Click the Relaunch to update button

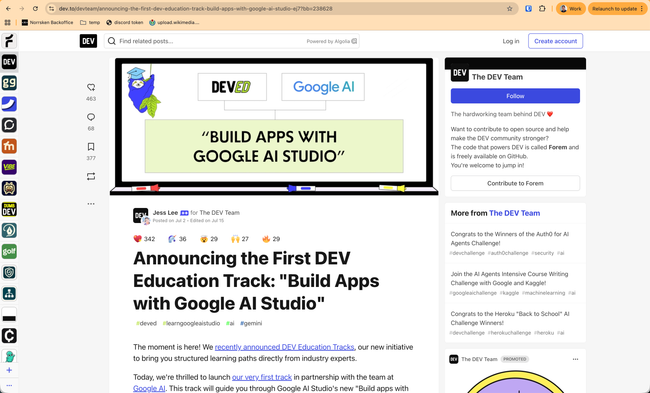617,8
